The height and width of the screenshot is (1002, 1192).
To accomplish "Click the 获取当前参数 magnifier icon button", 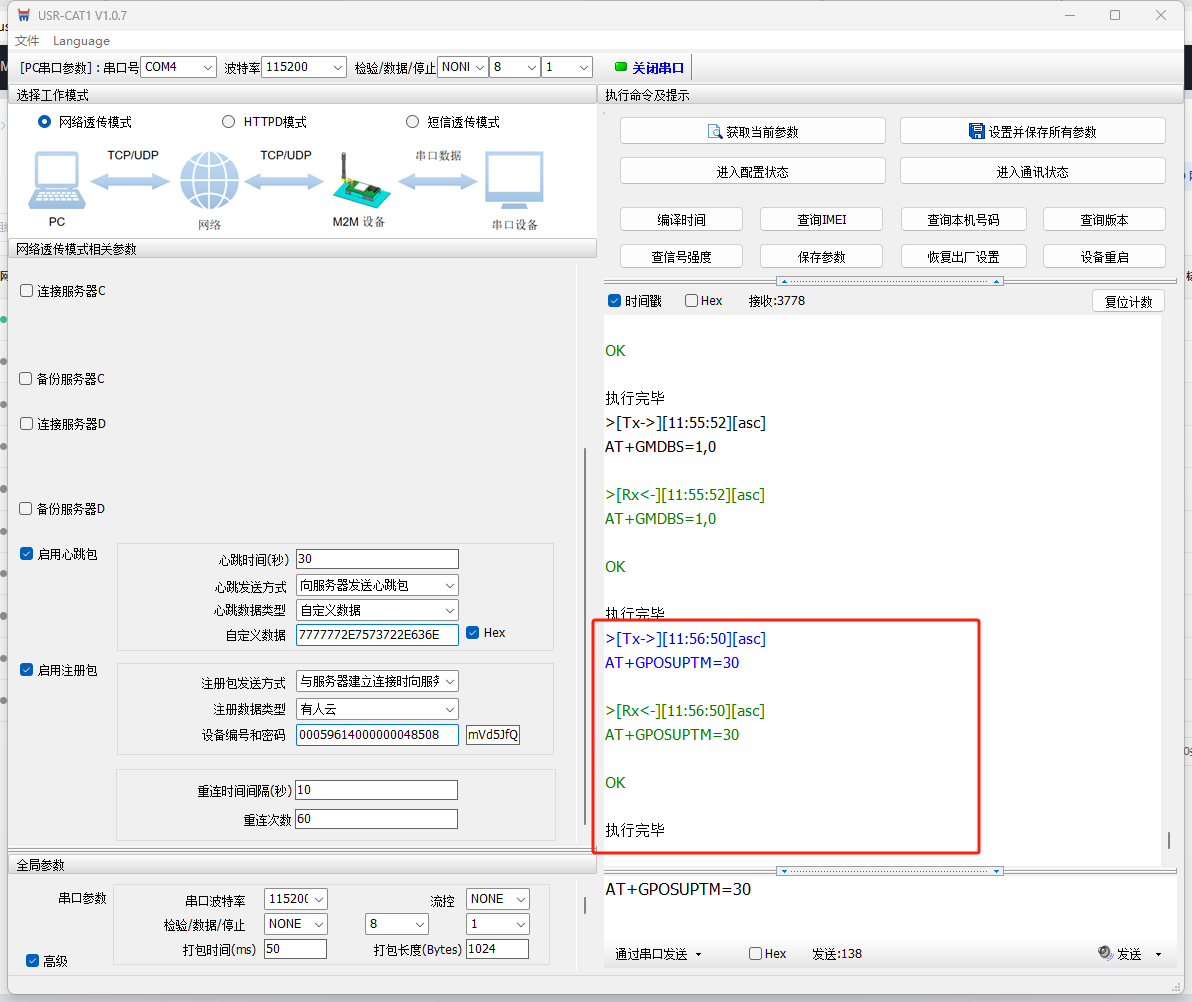I will click(715, 132).
